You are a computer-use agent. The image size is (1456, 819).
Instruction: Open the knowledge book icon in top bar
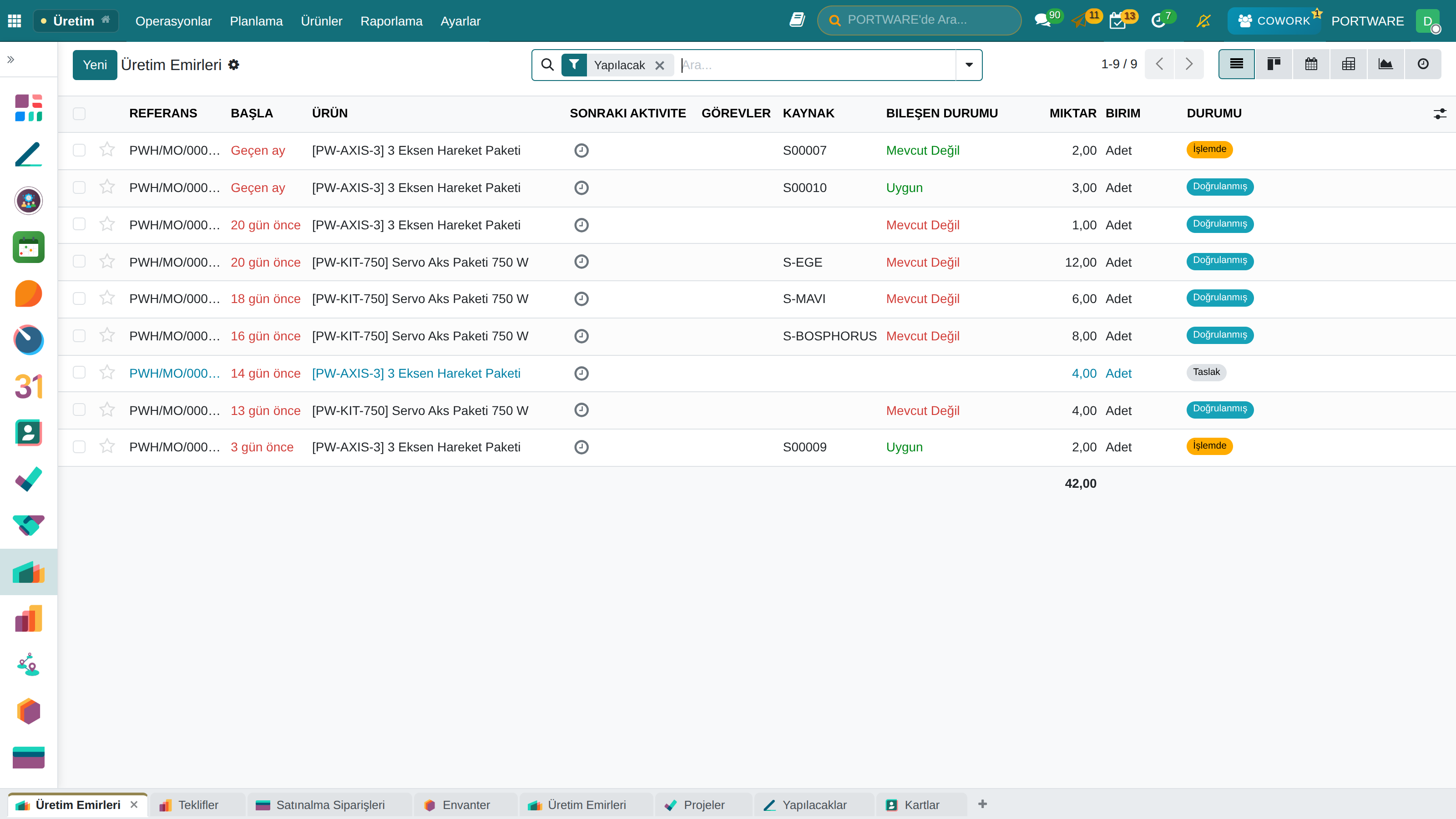(797, 20)
